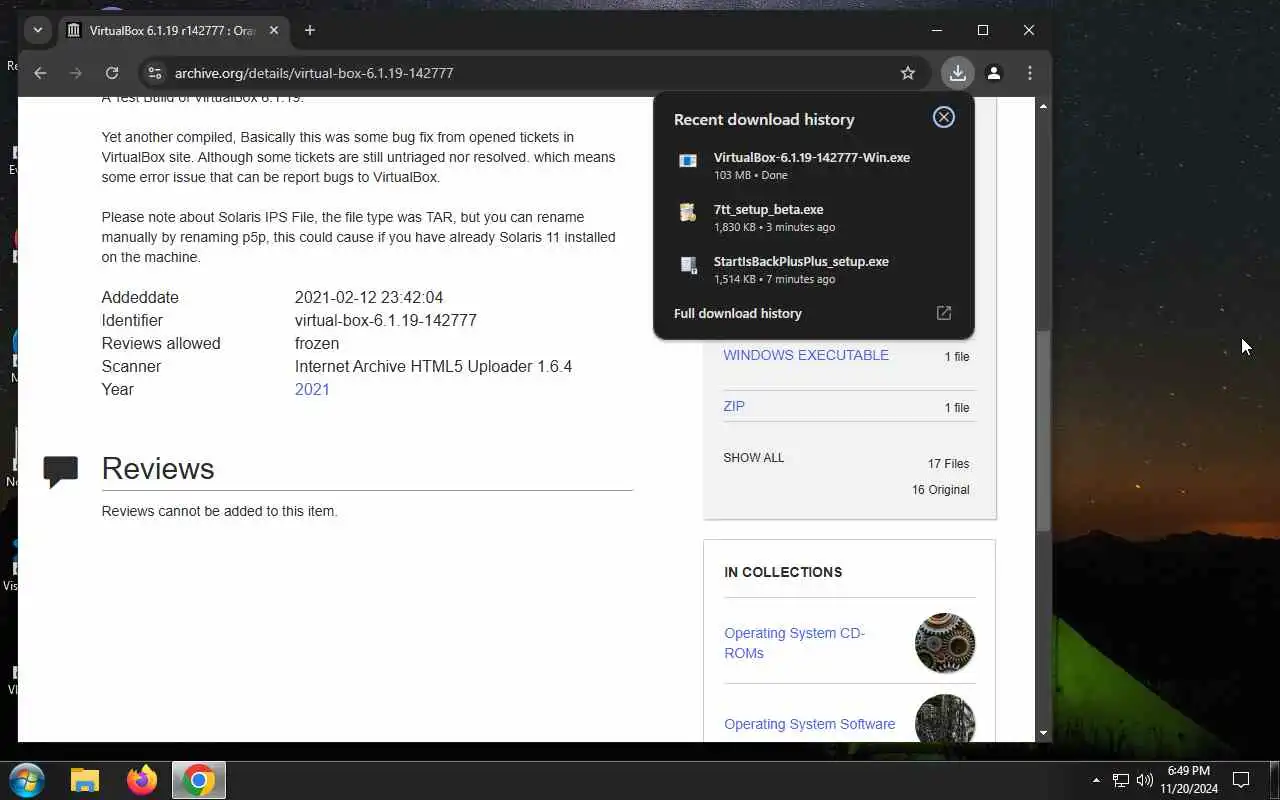Open Operating System CD-ROMs collection link
The height and width of the screenshot is (800, 1280).
(x=794, y=643)
